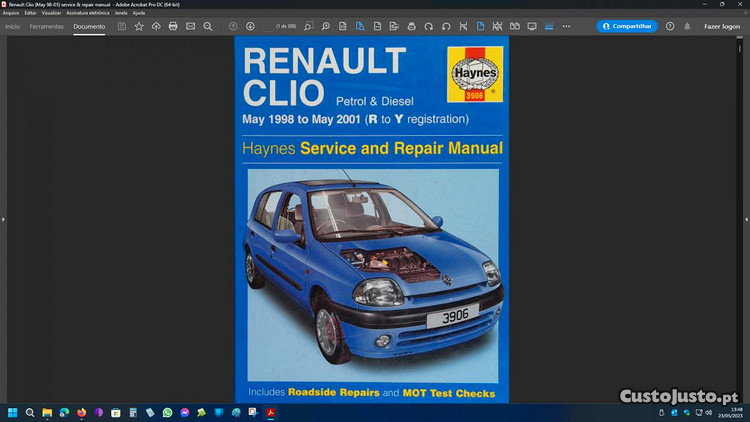
Task: Click the page number input field
Action: coord(283,26)
